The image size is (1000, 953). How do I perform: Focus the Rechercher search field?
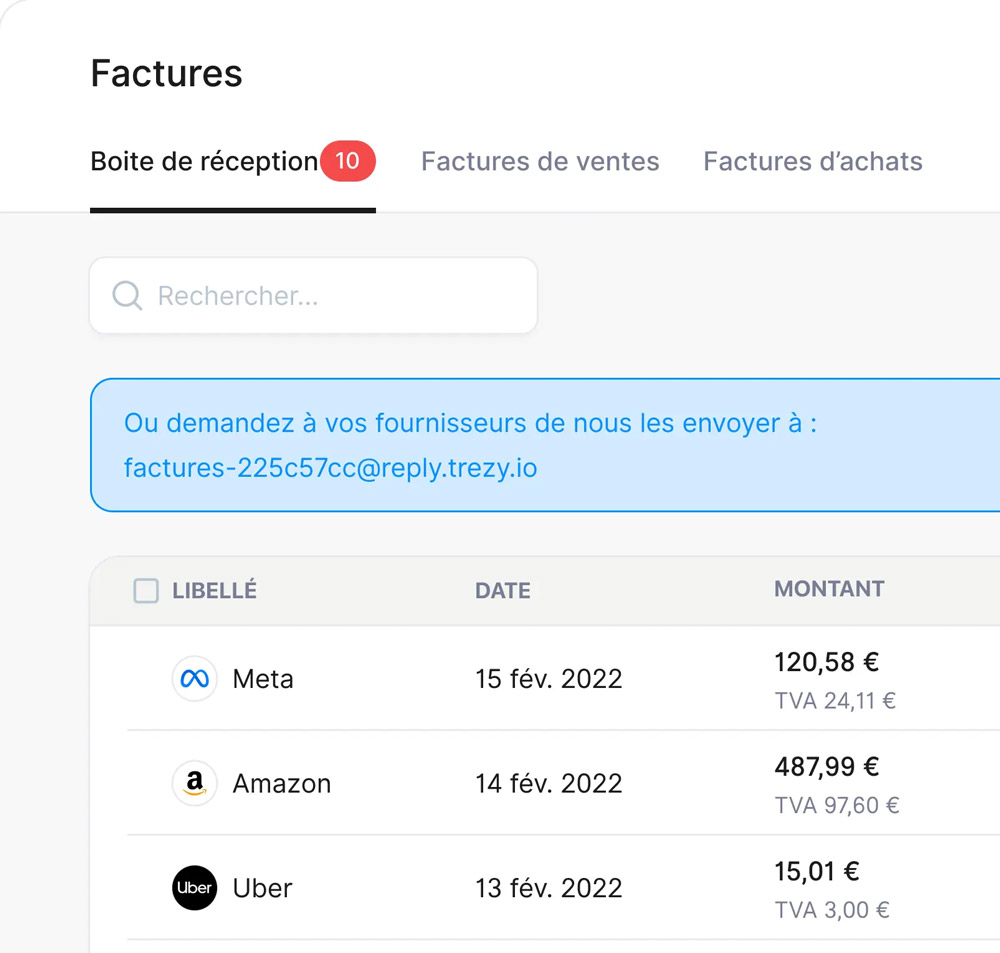point(313,296)
